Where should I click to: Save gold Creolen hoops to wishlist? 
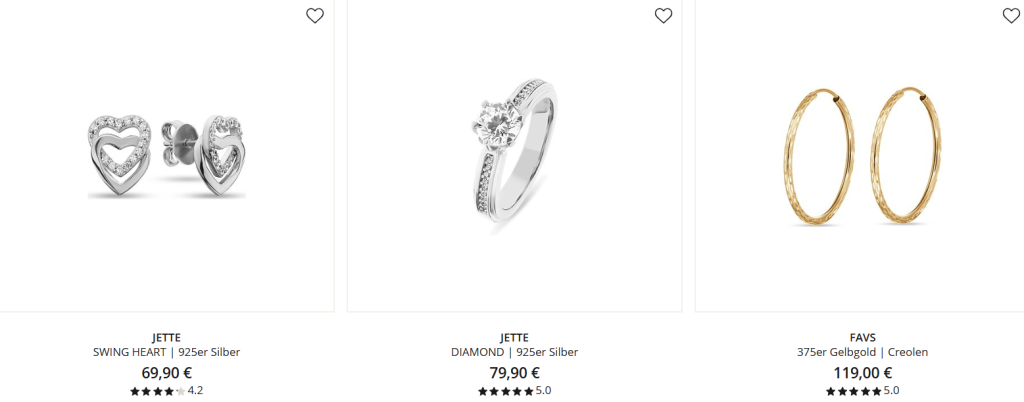point(1011,16)
